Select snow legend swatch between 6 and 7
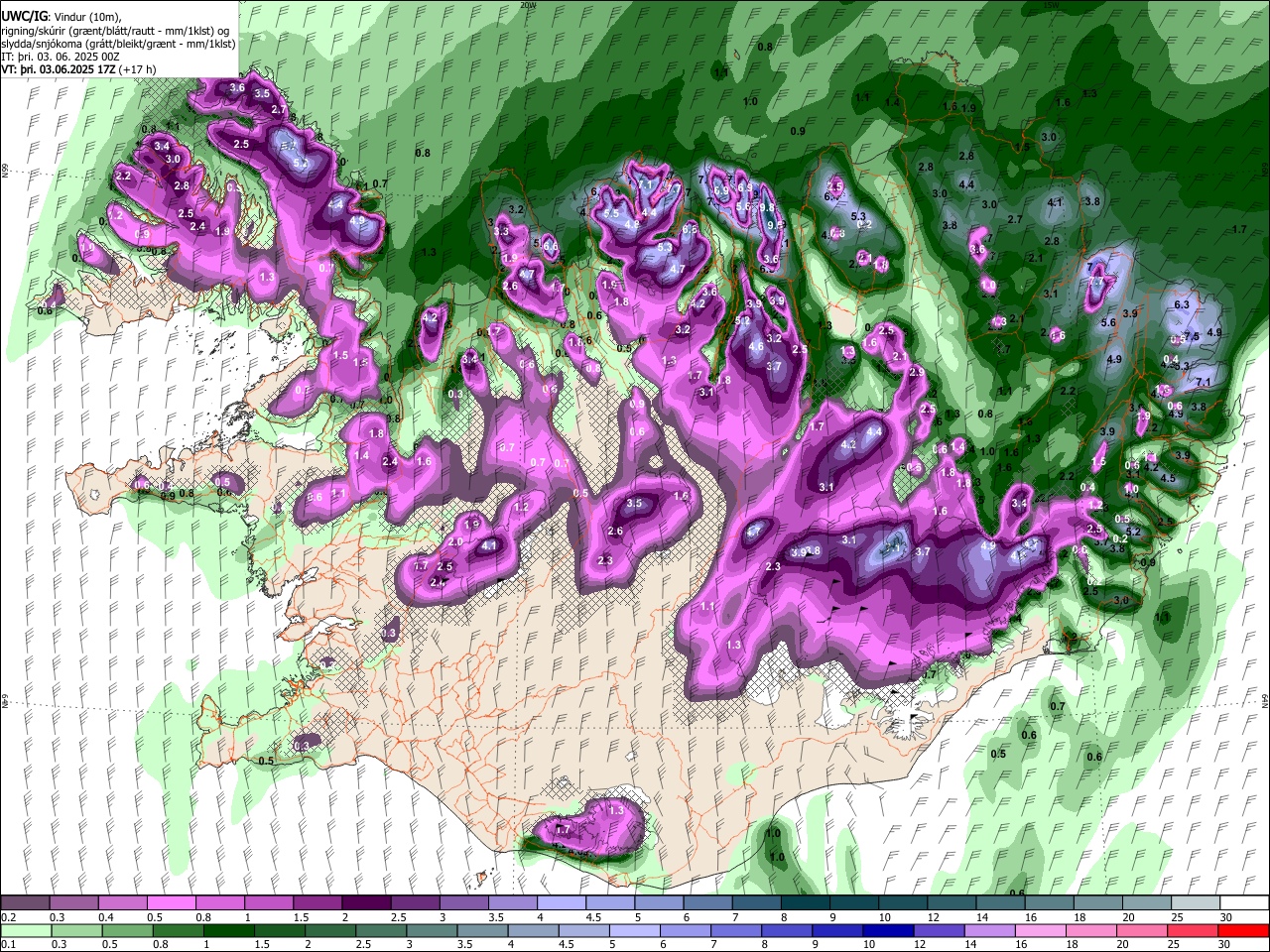1270x952 pixels. tap(707, 903)
